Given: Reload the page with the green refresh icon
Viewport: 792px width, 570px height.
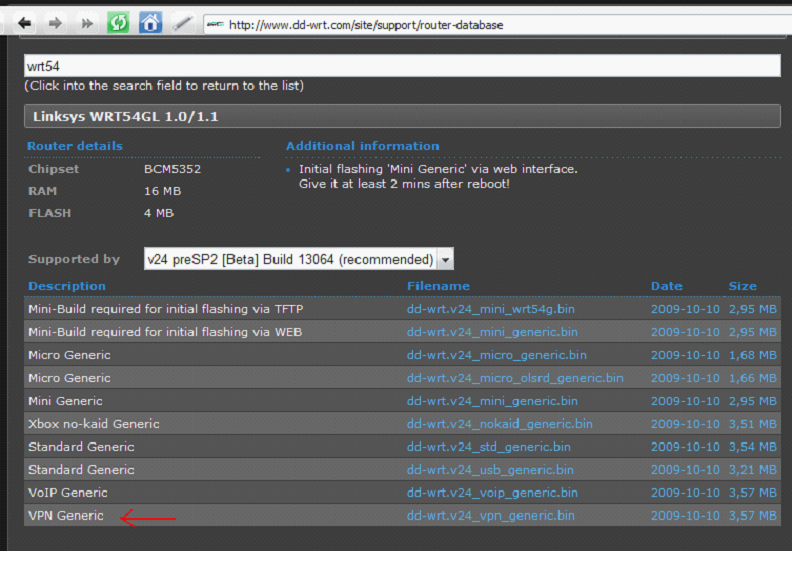Looking at the screenshot, I should coord(118,23).
